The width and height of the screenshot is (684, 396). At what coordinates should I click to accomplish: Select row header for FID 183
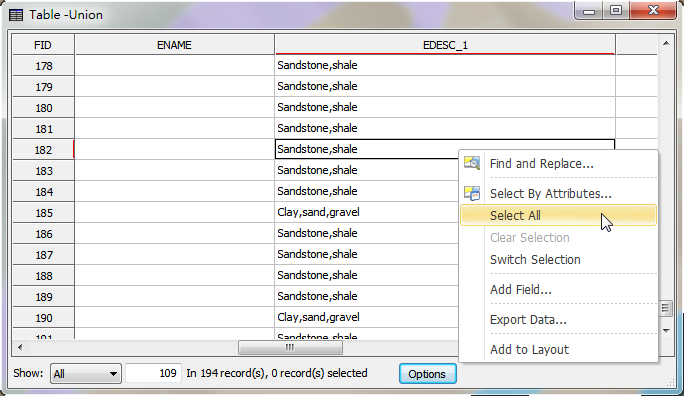(43, 171)
